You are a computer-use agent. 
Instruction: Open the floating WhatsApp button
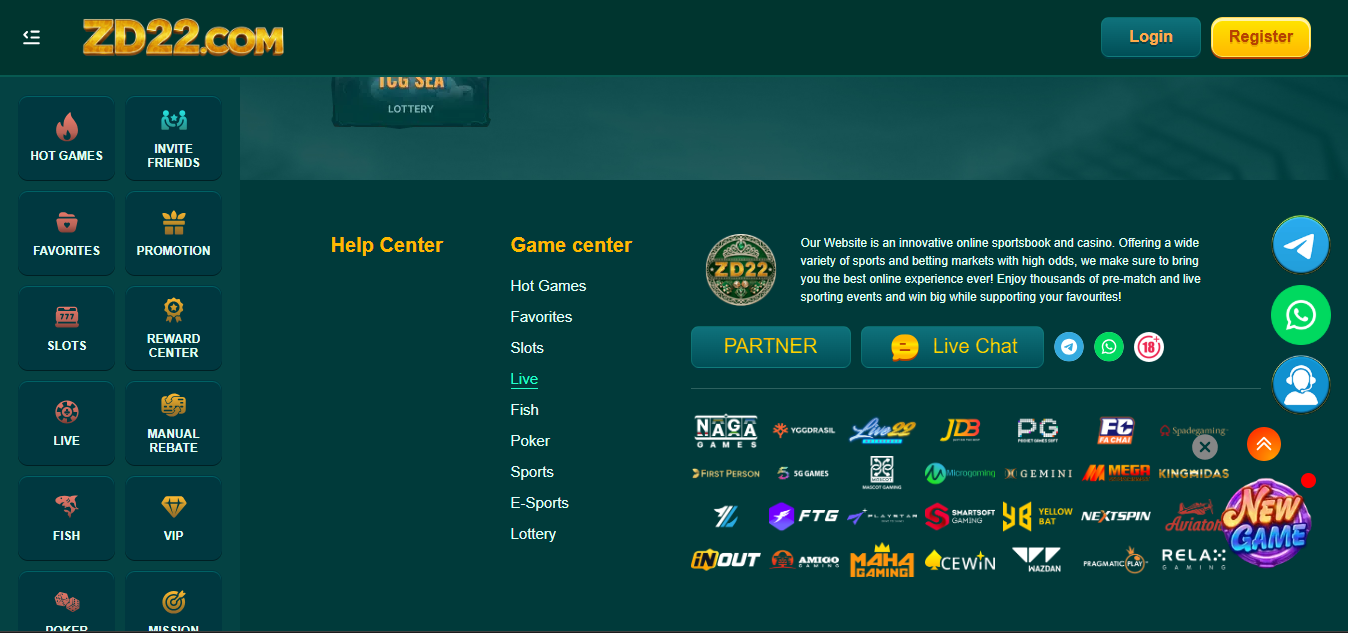1300,315
